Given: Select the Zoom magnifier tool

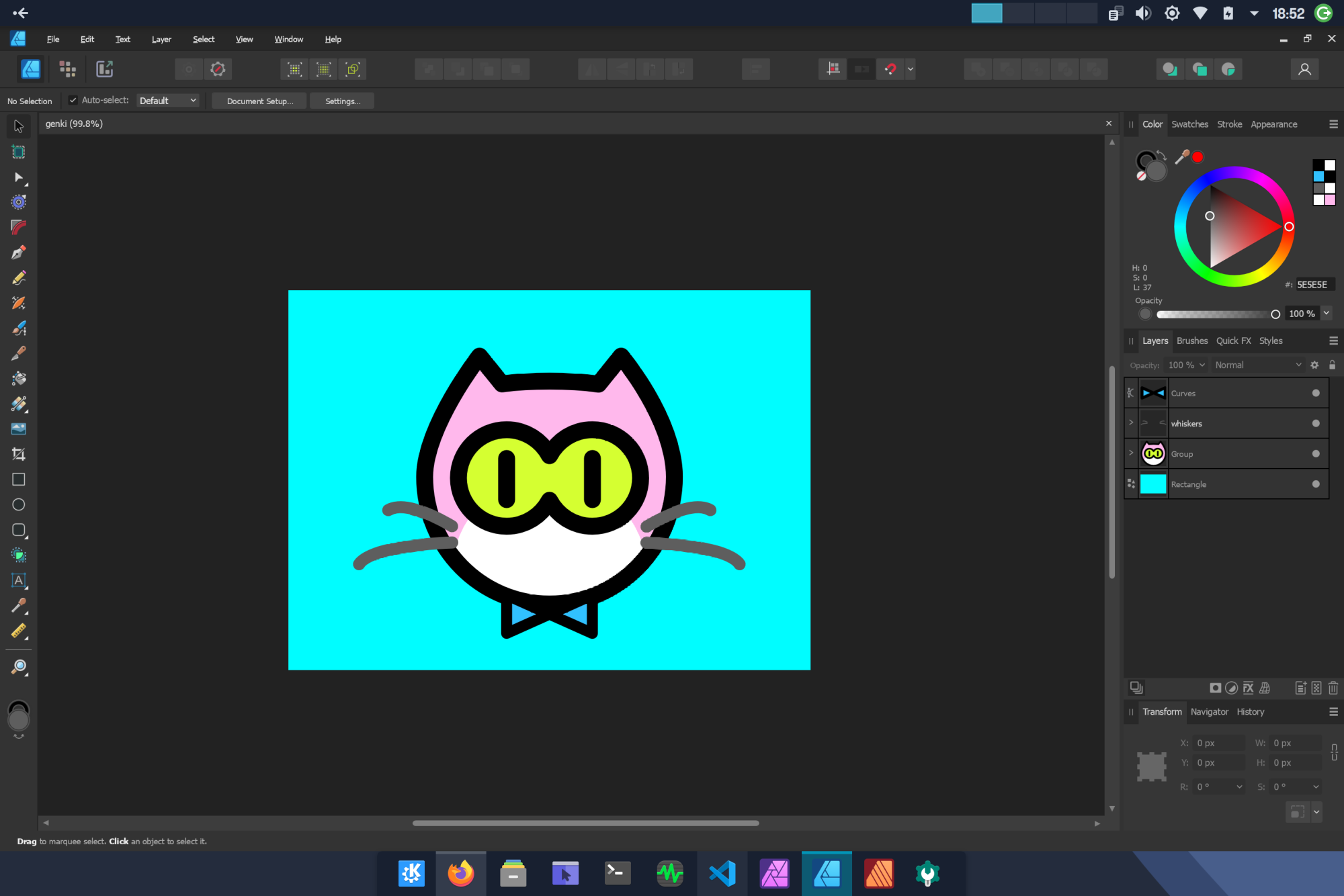Looking at the screenshot, I should click(19, 667).
